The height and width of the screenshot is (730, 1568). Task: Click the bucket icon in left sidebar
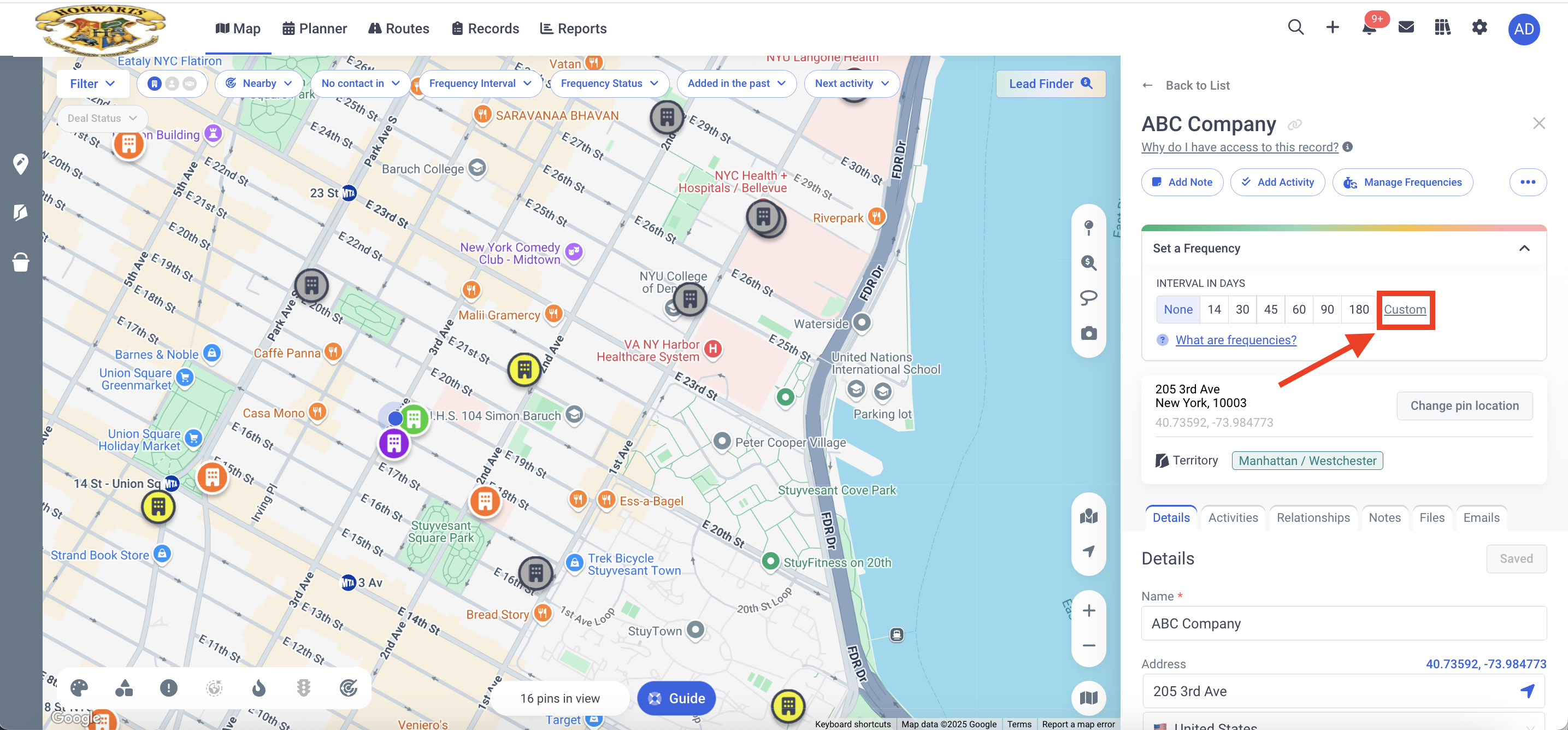point(21,262)
